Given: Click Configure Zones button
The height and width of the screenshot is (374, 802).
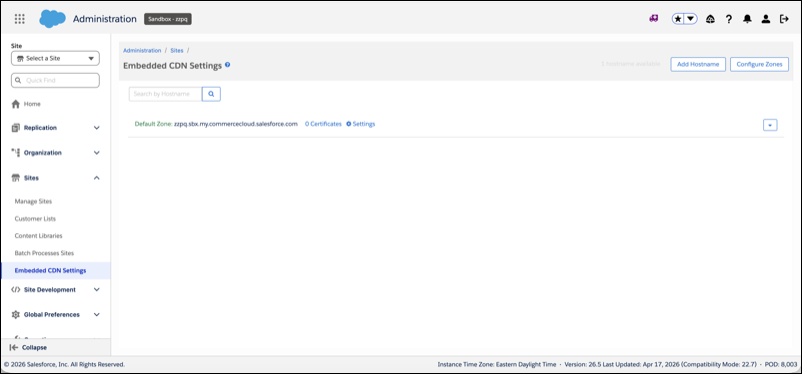Looking at the screenshot, I should (x=760, y=64).
